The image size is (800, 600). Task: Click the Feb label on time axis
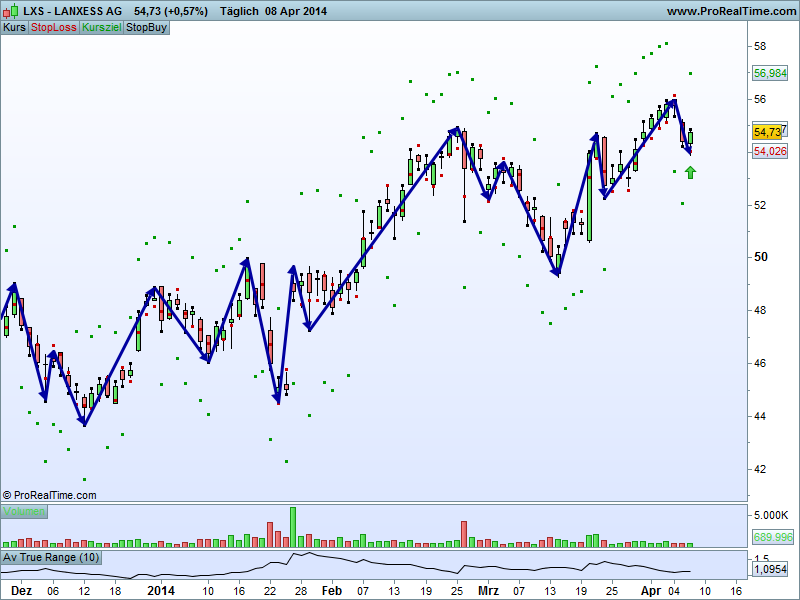pyautogui.click(x=332, y=591)
